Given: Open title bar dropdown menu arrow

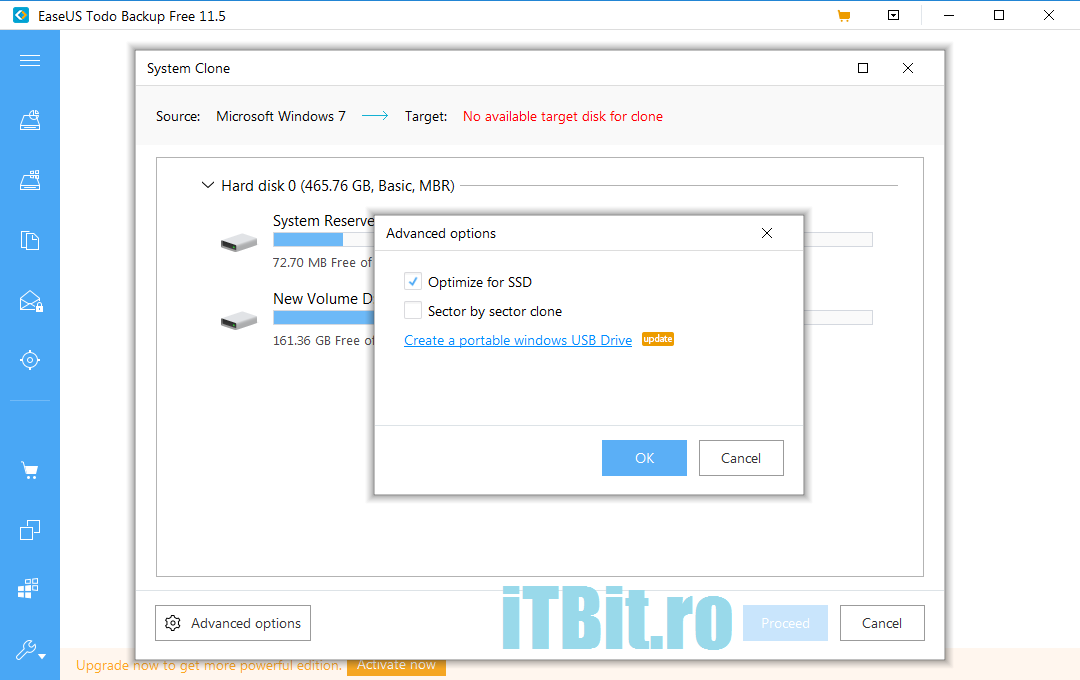Looking at the screenshot, I should (894, 16).
